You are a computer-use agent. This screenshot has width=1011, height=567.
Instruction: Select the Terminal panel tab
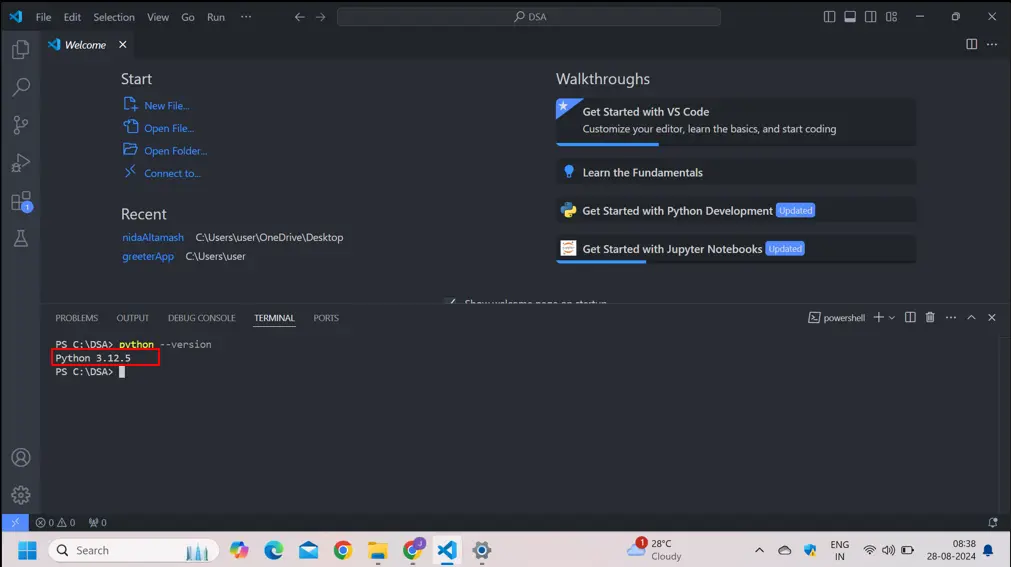coord(274,318)
